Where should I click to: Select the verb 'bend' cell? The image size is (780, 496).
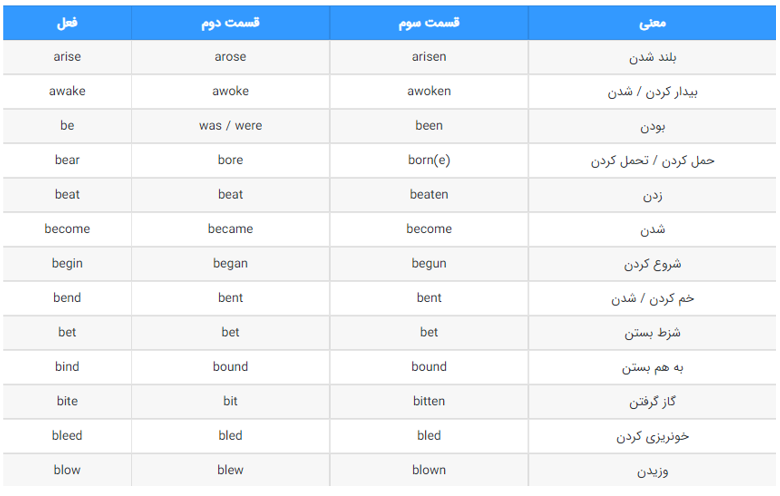point(67,298)
